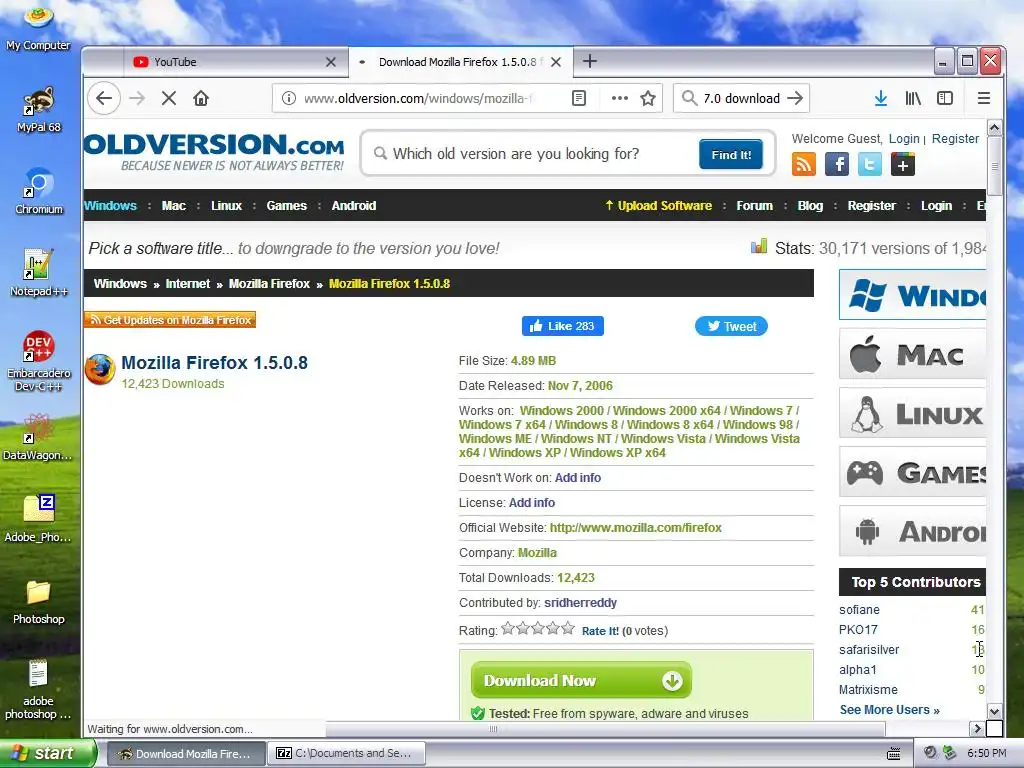Screen dimensions: 1024x768
Task: Click the Facebook Like 283 button
Action: click(x=563, y=326)
